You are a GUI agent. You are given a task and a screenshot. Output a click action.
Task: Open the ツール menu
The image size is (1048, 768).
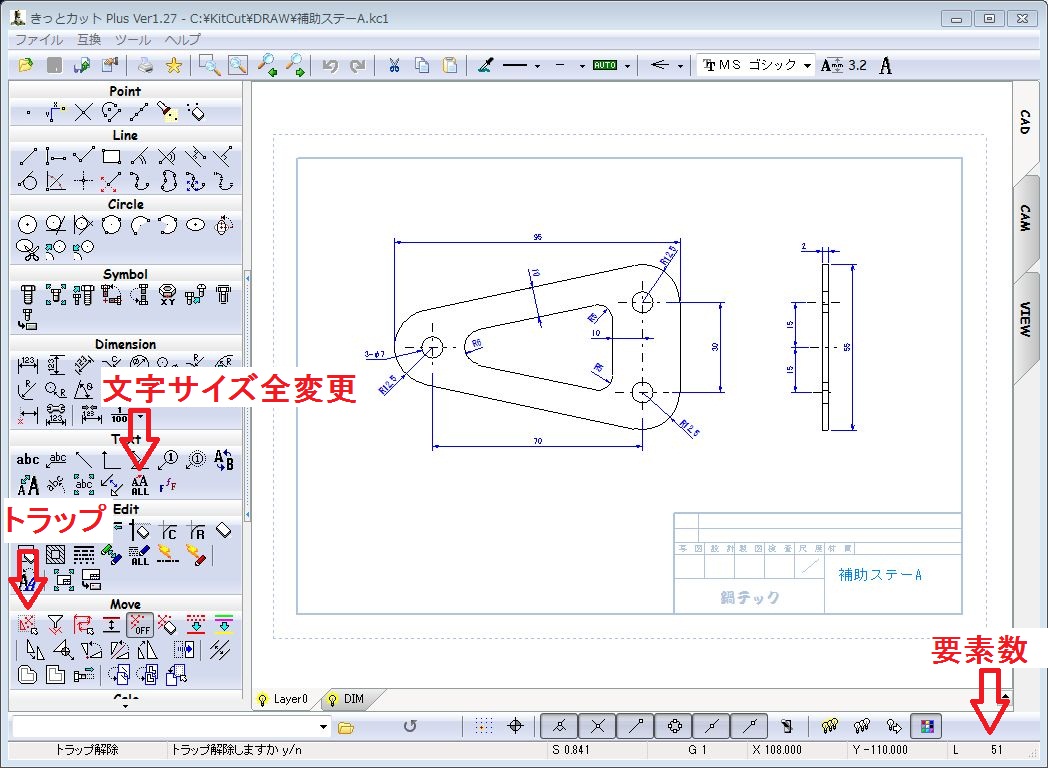tap(132, 39)
